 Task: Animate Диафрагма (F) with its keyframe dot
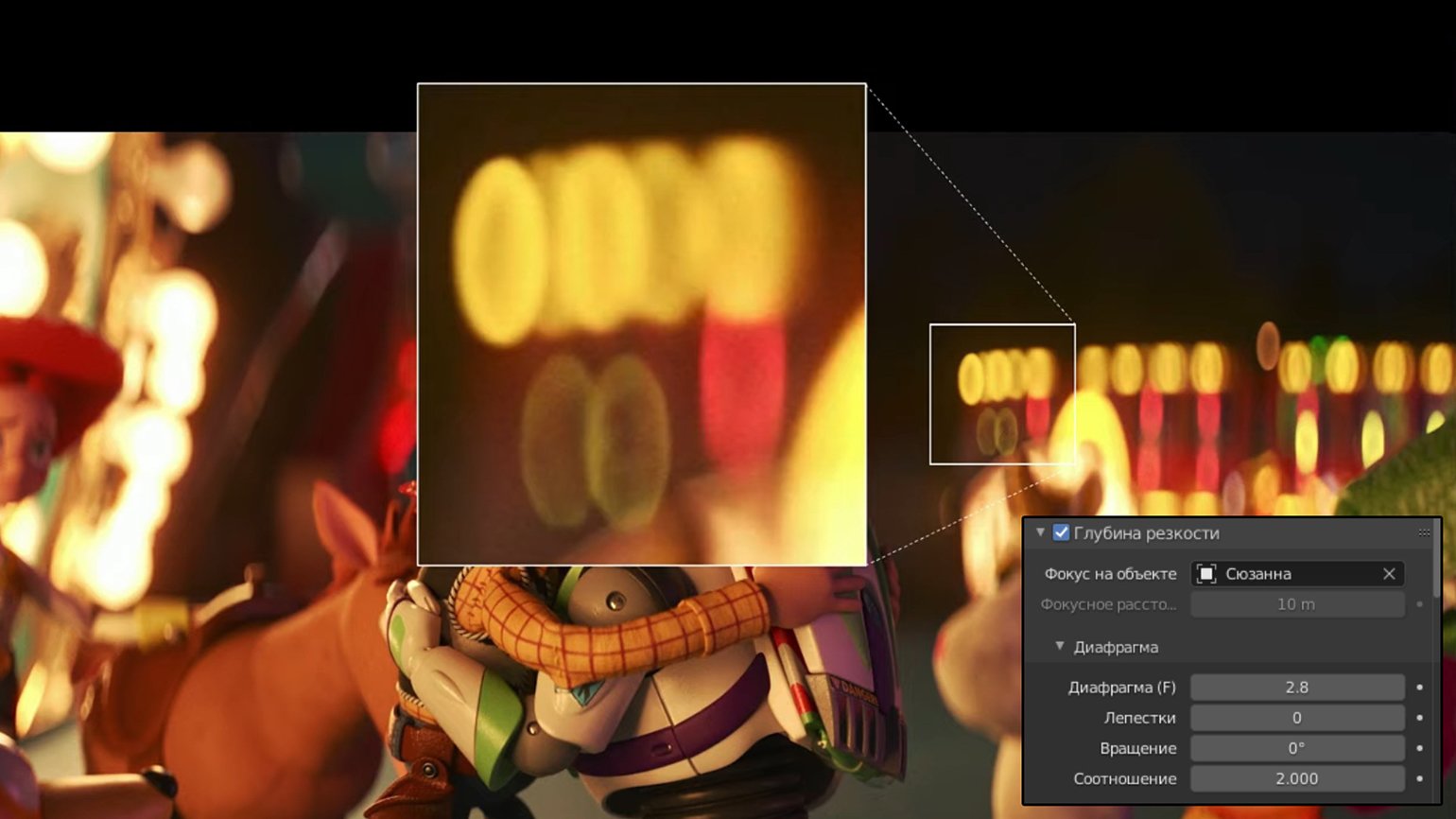pyautogui.click(x=1419, y=687)
